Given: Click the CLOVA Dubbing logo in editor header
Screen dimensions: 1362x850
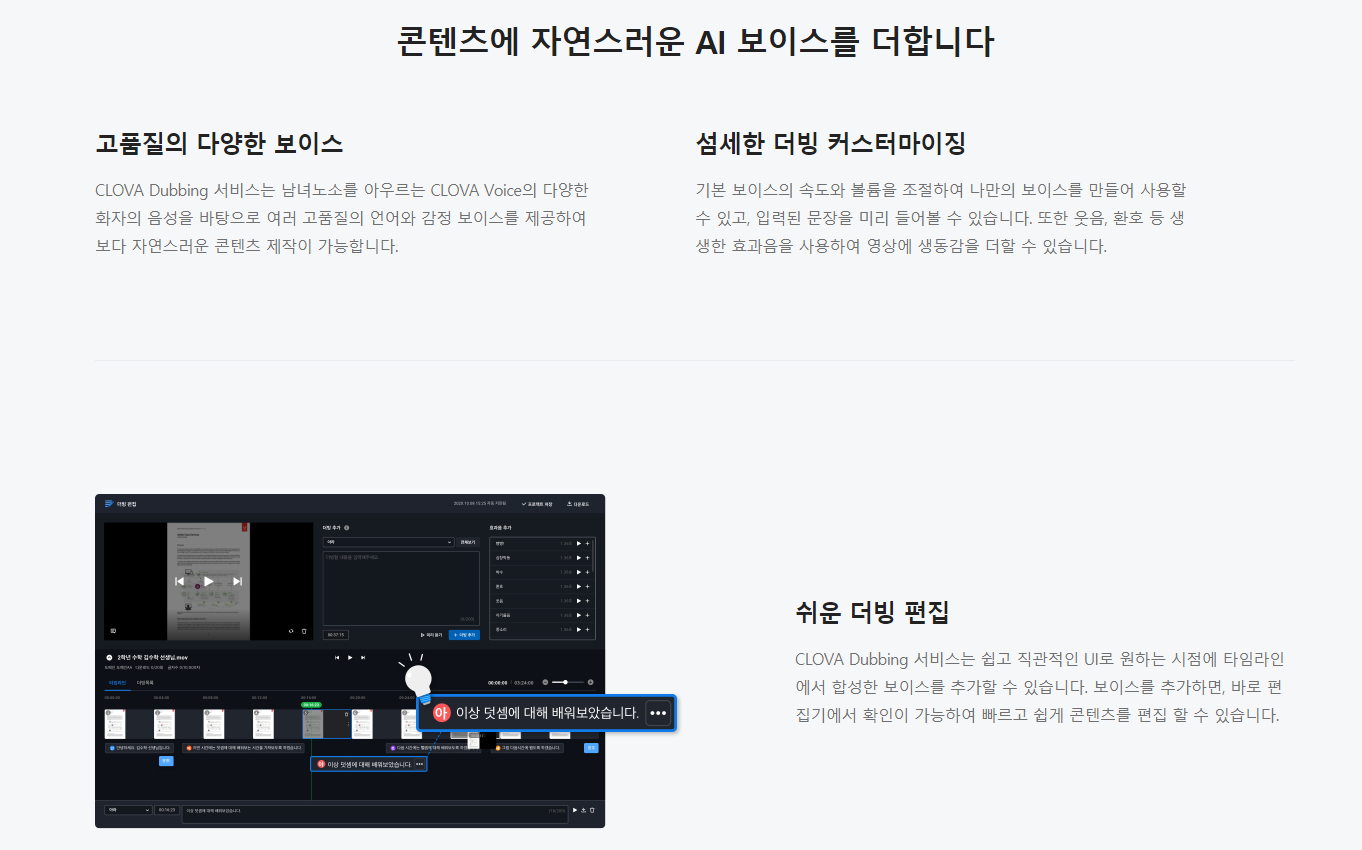Looking at the screenshot, I should 109,503.
